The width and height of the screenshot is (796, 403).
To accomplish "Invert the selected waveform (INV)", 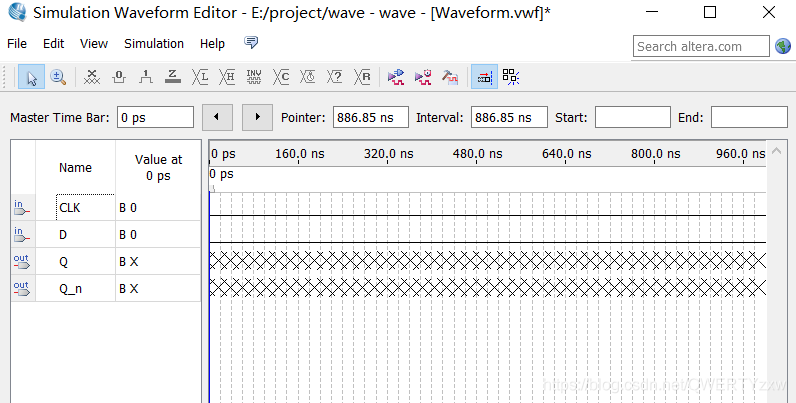I will [254, 77].
